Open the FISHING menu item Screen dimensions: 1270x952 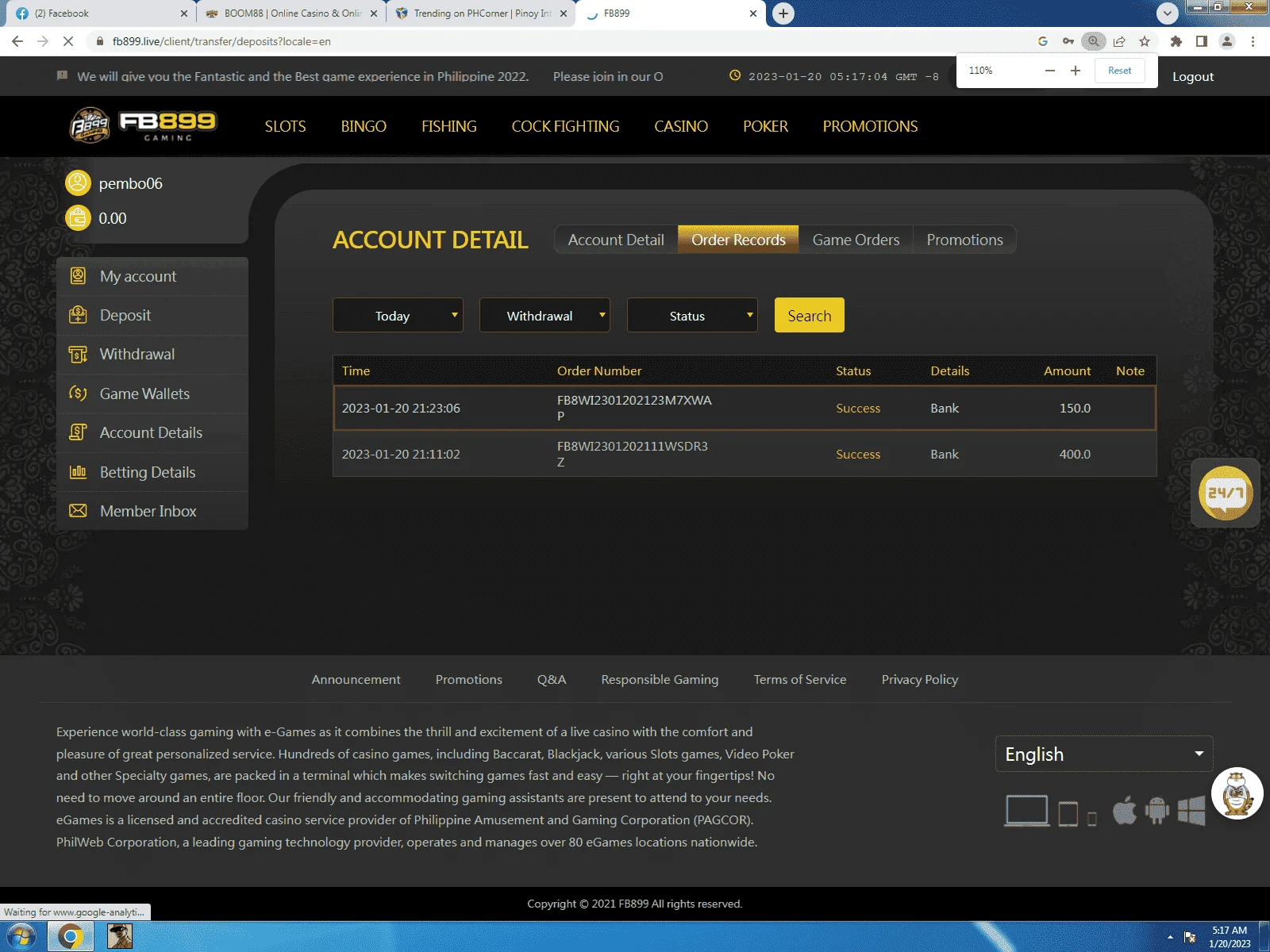pyautogui.click(x=449, y=126)
